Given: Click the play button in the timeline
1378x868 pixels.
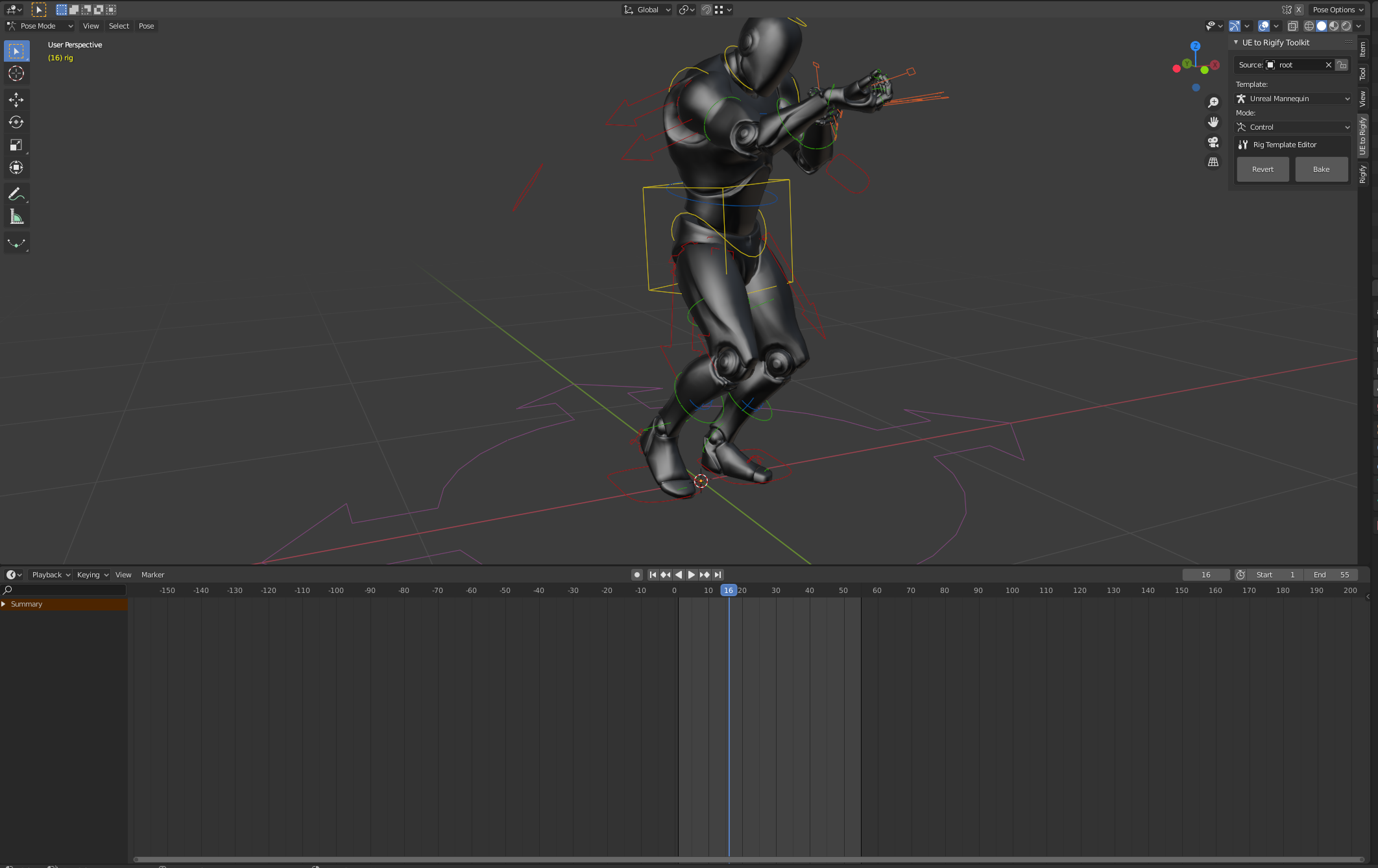Looking at the screenshot, I should 690,574.
